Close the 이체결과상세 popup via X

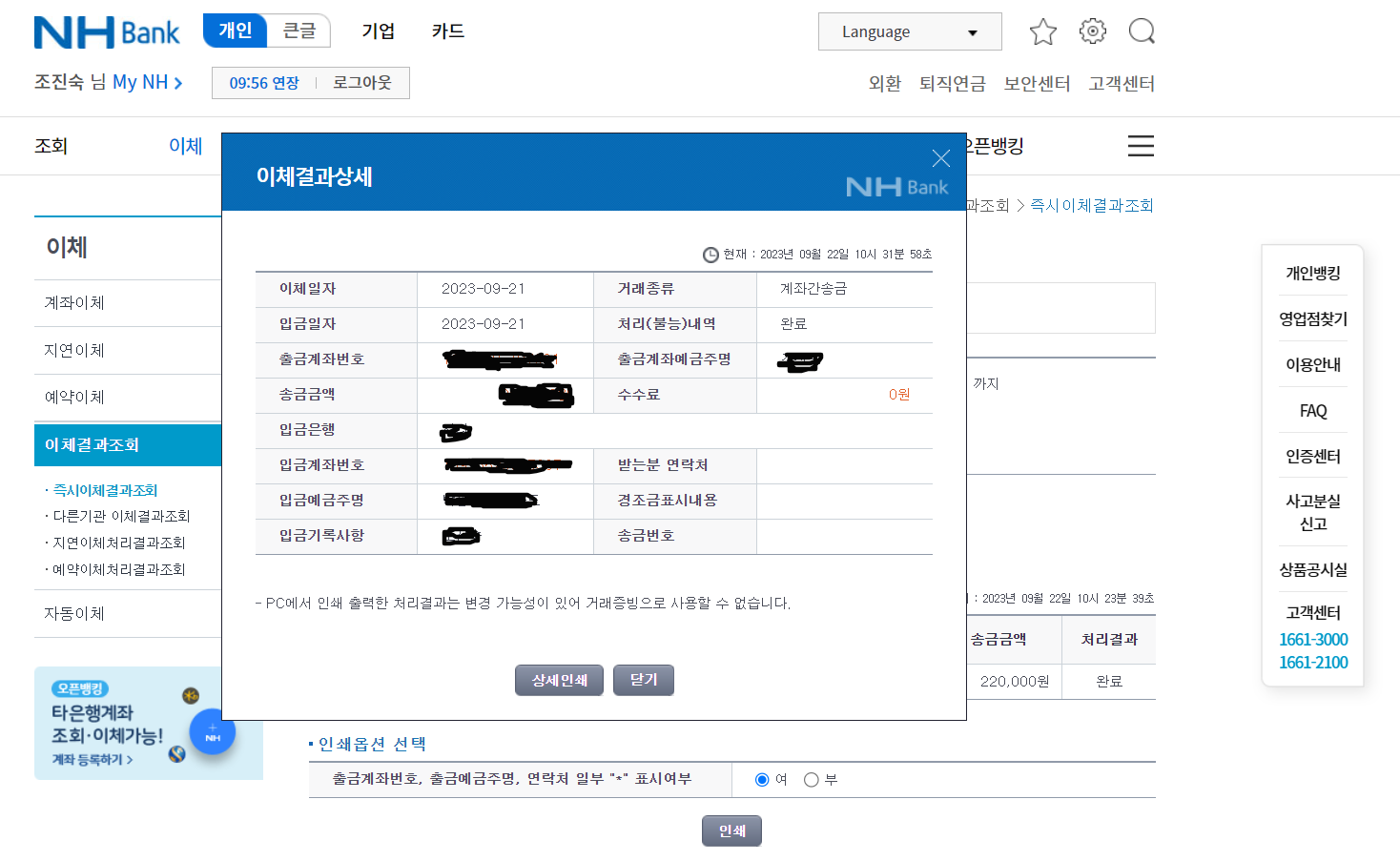tap(940, 157)
